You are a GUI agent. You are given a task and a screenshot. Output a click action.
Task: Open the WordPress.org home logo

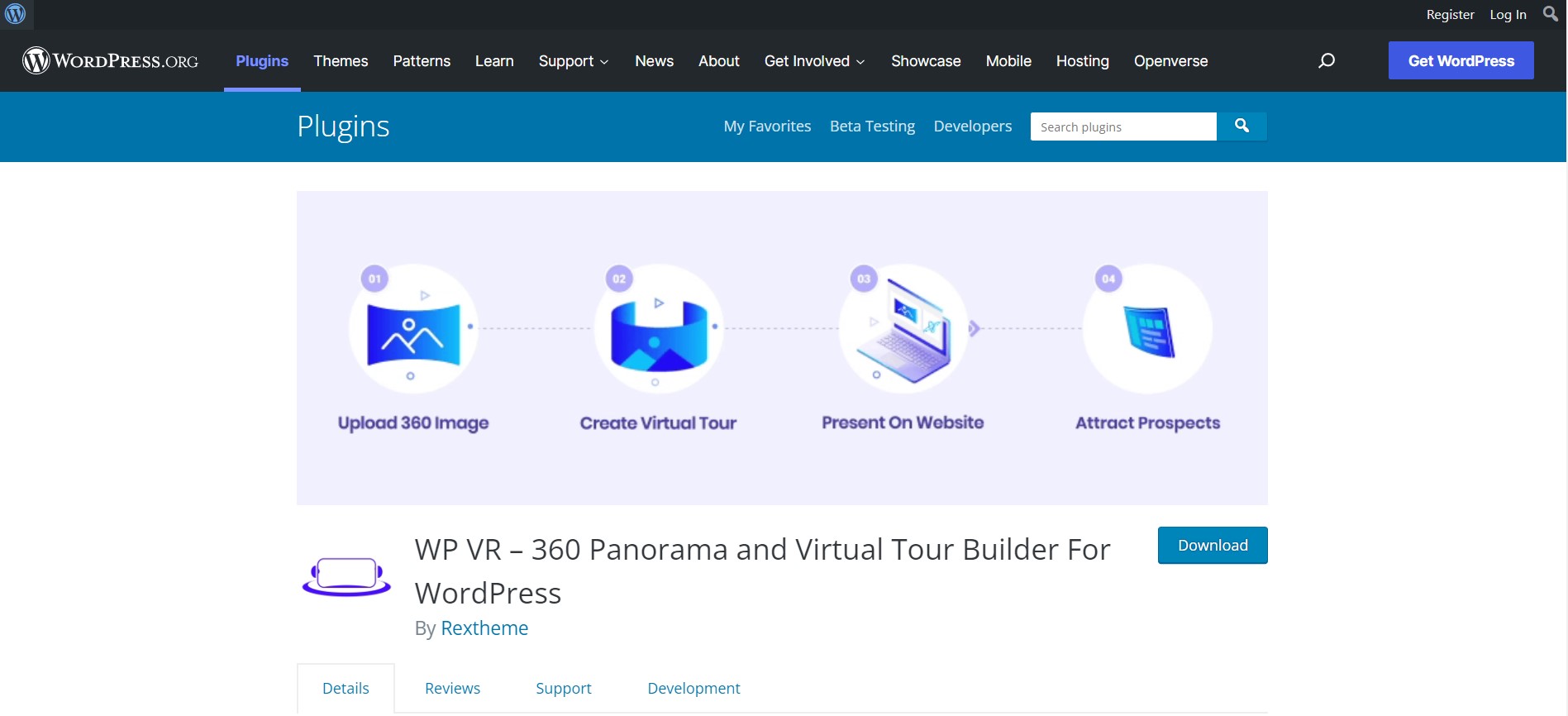pyautogui.click(x=111, y=61)
